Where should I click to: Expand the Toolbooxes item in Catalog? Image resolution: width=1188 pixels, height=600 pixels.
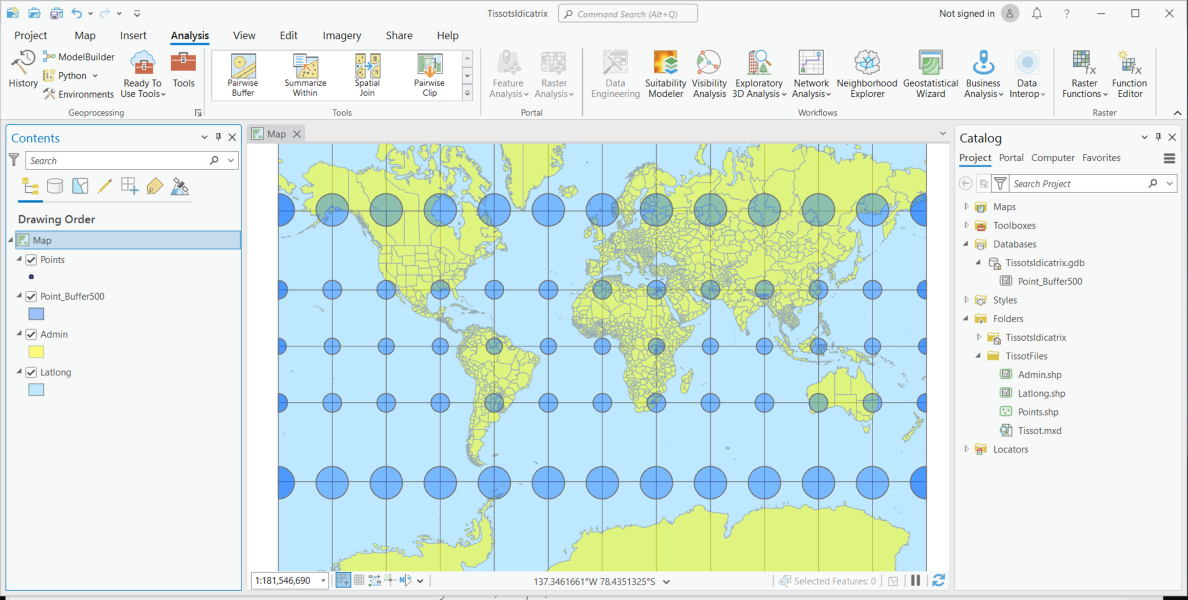[x=965, y=225]
